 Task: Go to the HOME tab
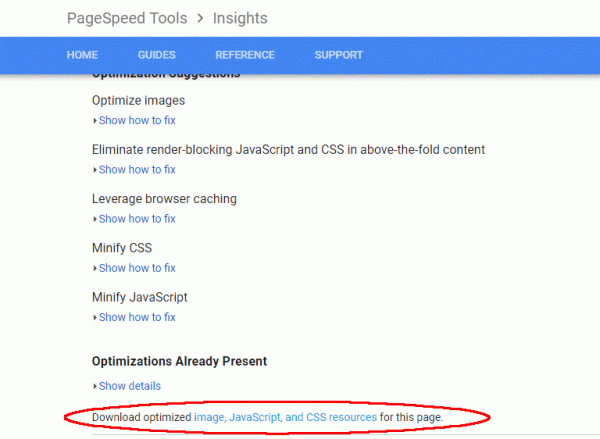coord(83,54)
